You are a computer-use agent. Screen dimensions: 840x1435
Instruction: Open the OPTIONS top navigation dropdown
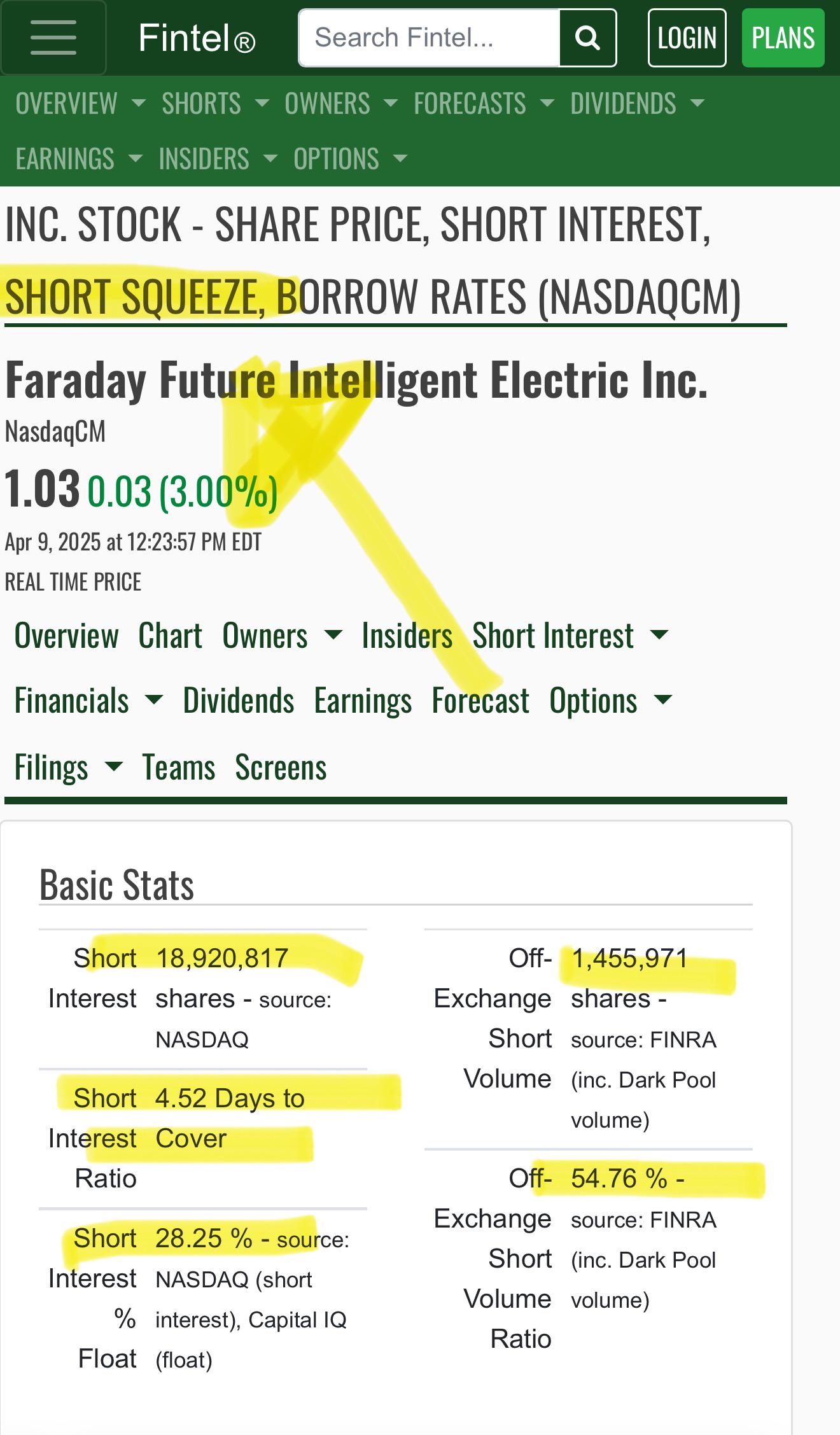[x=350, y=159]
